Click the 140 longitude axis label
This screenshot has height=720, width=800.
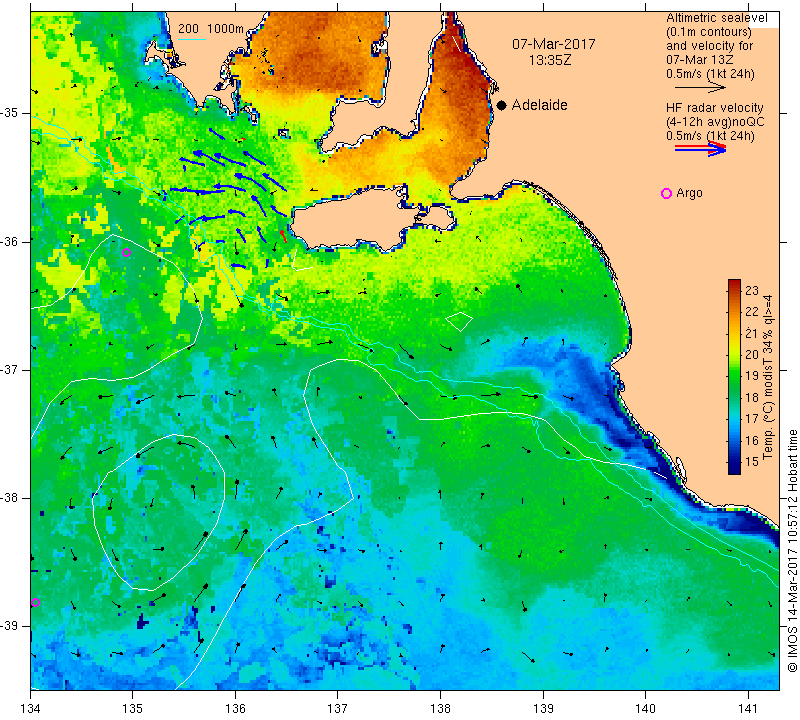[645, 709]
